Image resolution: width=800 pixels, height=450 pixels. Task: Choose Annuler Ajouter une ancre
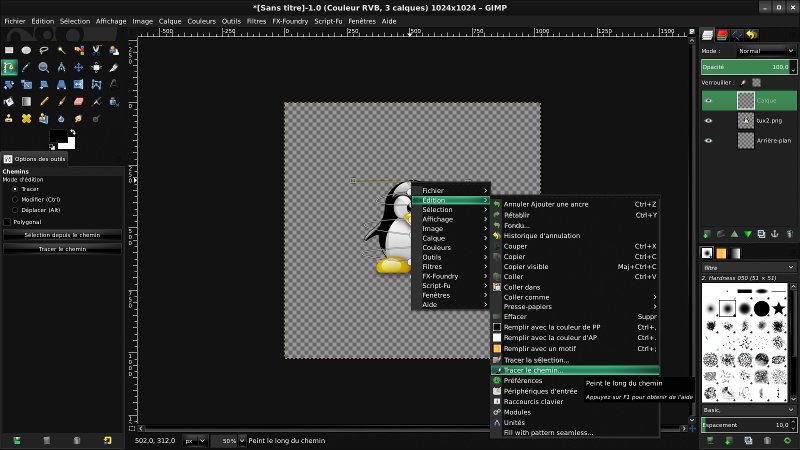[x=575, y=204]
